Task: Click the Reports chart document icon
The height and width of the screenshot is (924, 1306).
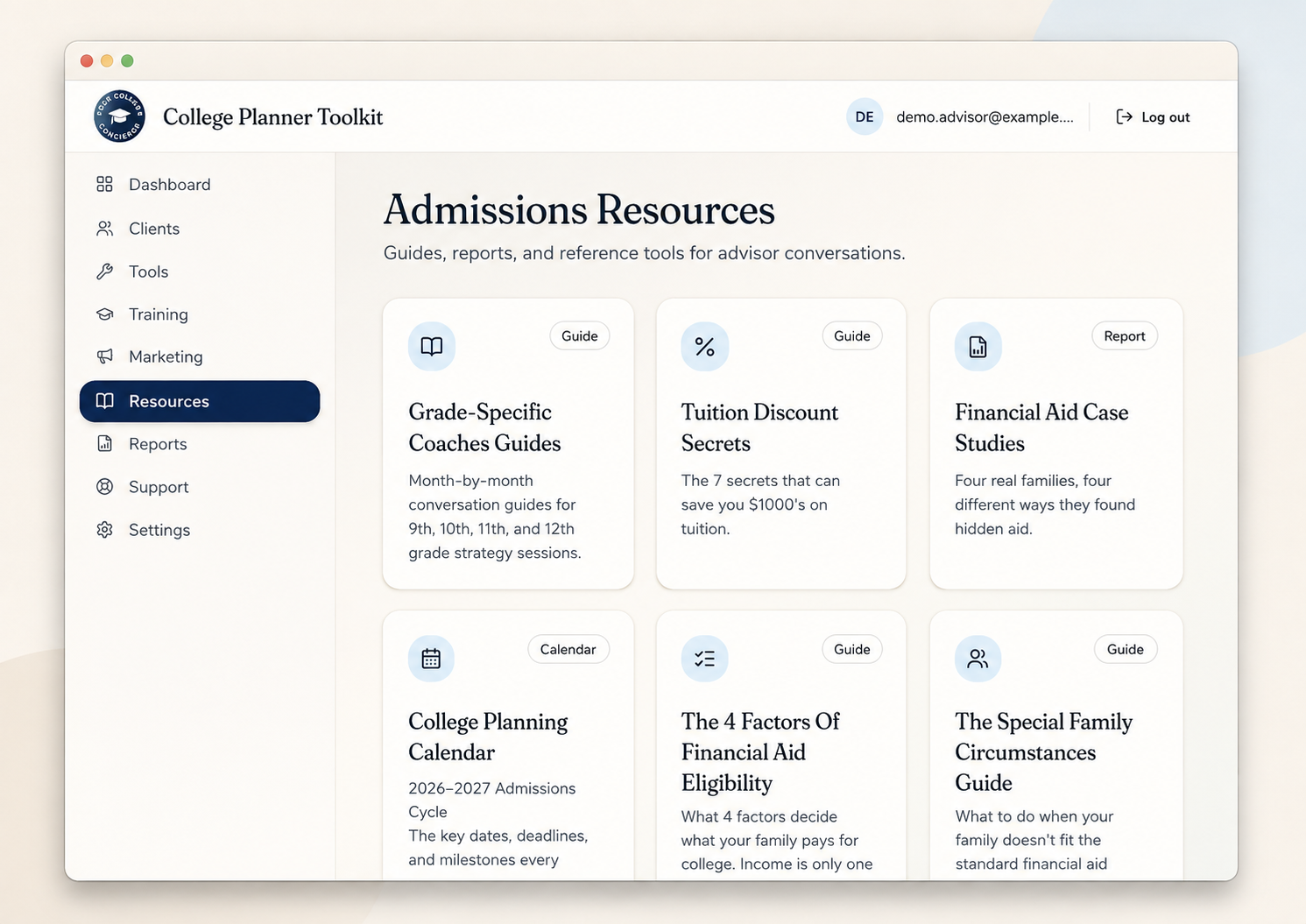Action: 105,444
